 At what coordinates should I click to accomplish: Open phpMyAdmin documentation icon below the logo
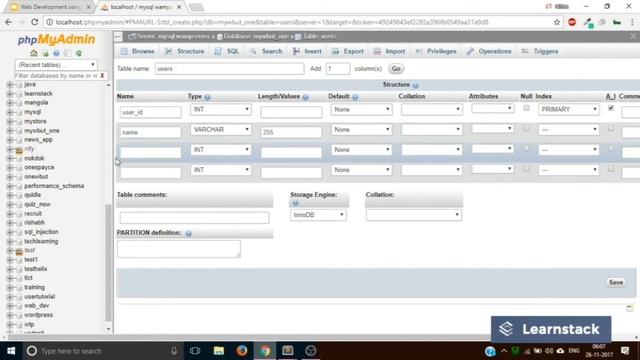pyautogui.click(x=56, y=53)
